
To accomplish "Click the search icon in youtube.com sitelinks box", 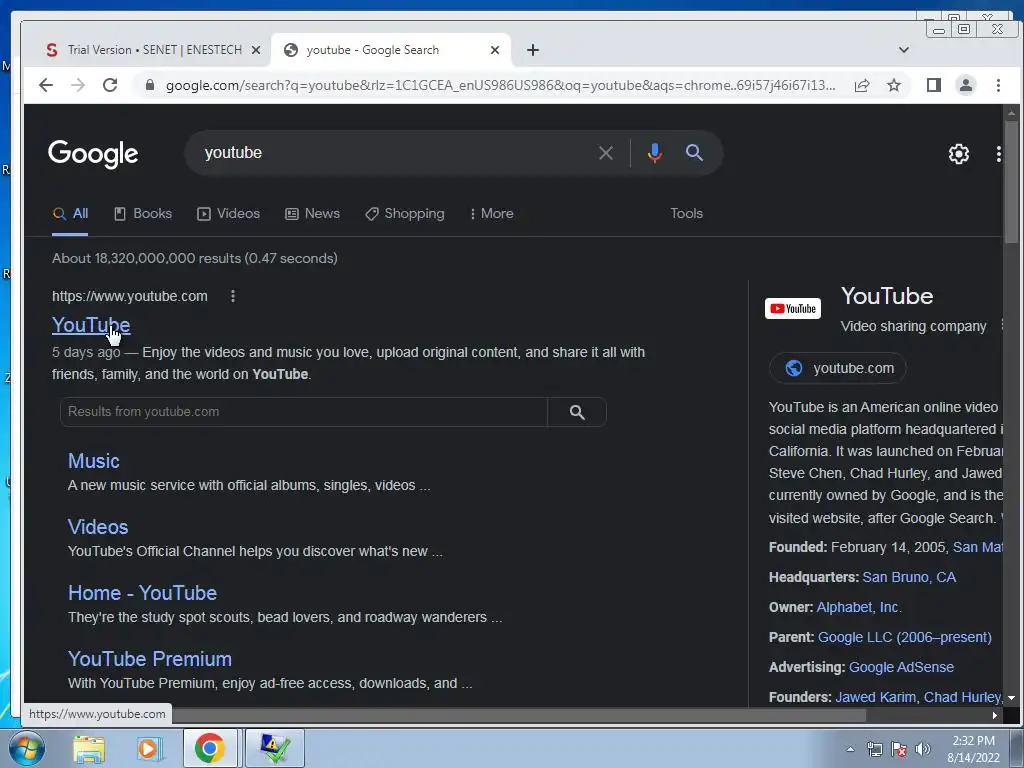I will [577, 412].
